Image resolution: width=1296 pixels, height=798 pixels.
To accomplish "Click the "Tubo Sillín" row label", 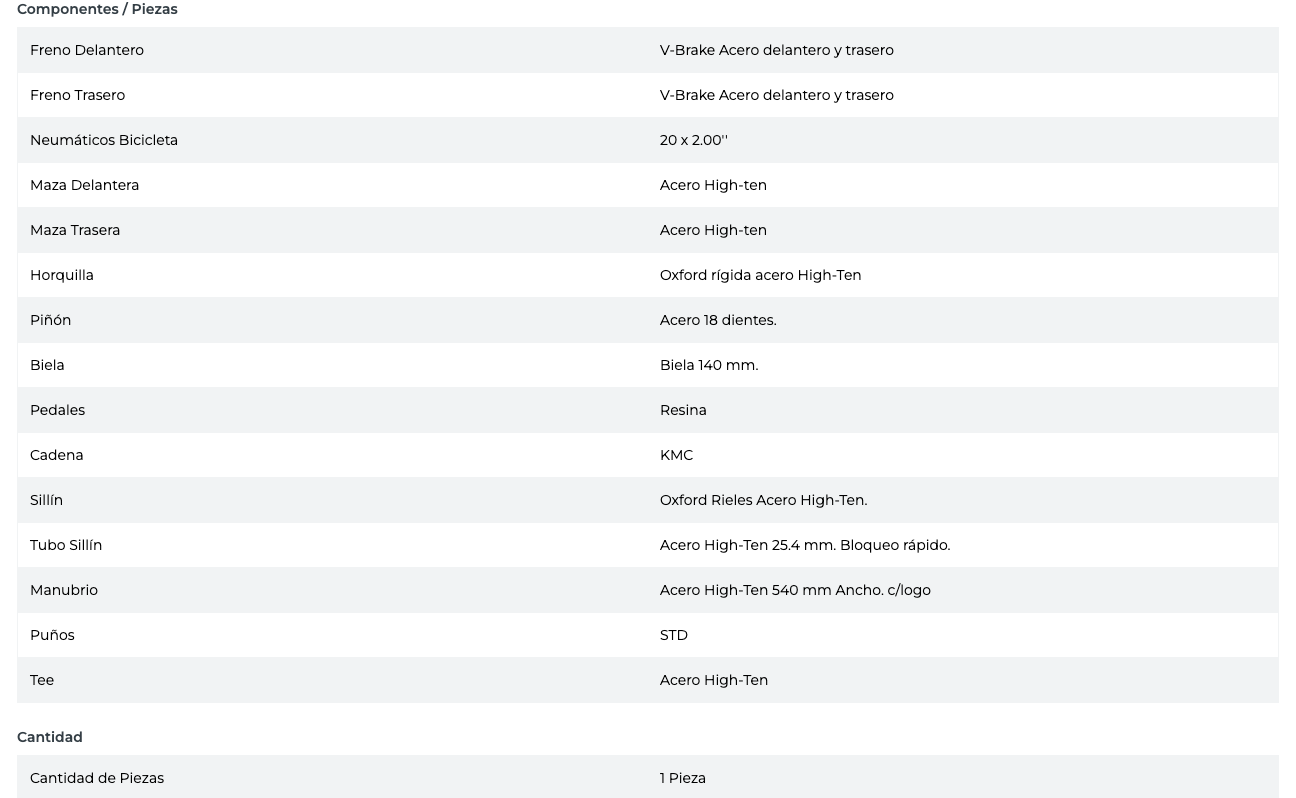I will [66, 545].
